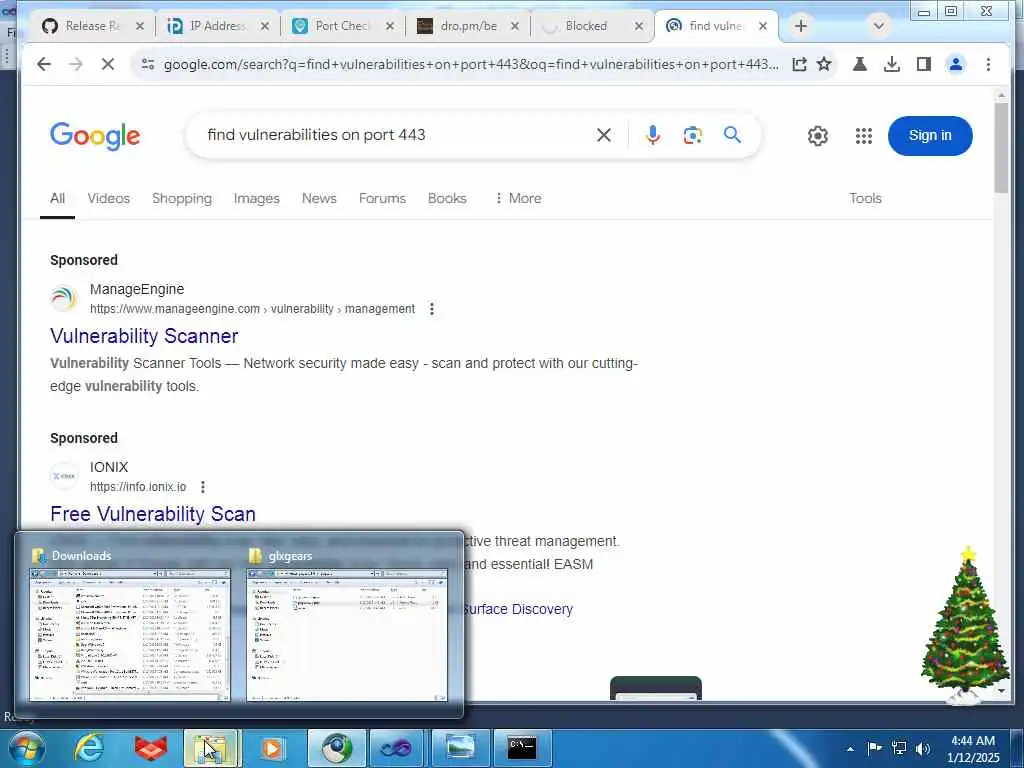Open the Free Vulnerability Scan result

pos(153,514)
